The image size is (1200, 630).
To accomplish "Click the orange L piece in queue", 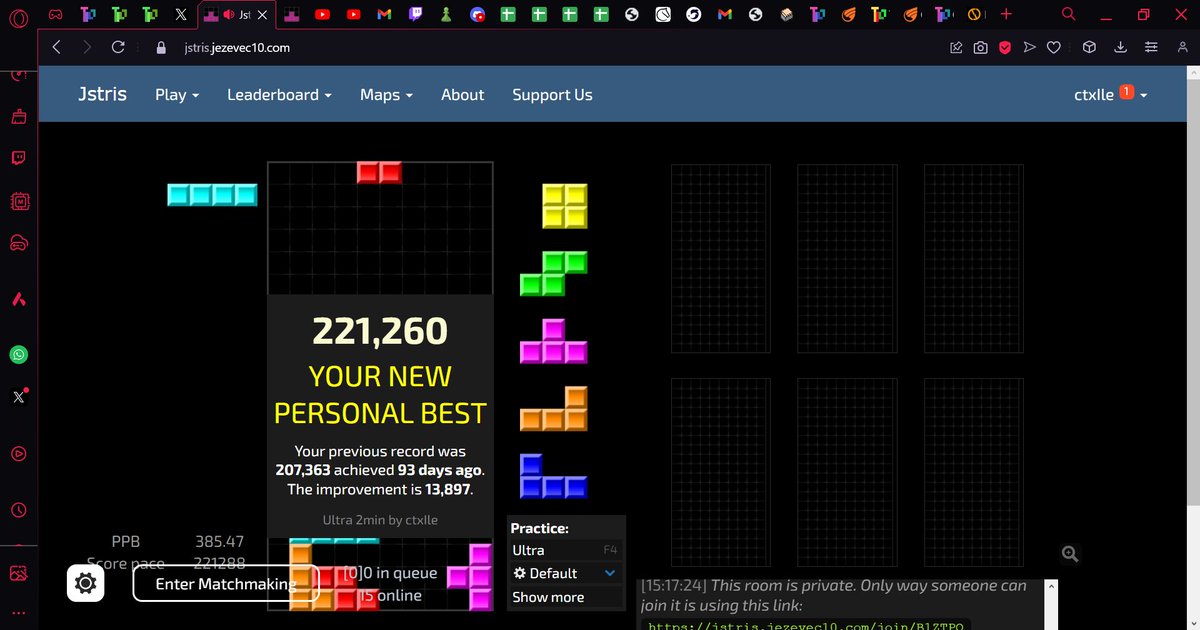I will point(553,408).
